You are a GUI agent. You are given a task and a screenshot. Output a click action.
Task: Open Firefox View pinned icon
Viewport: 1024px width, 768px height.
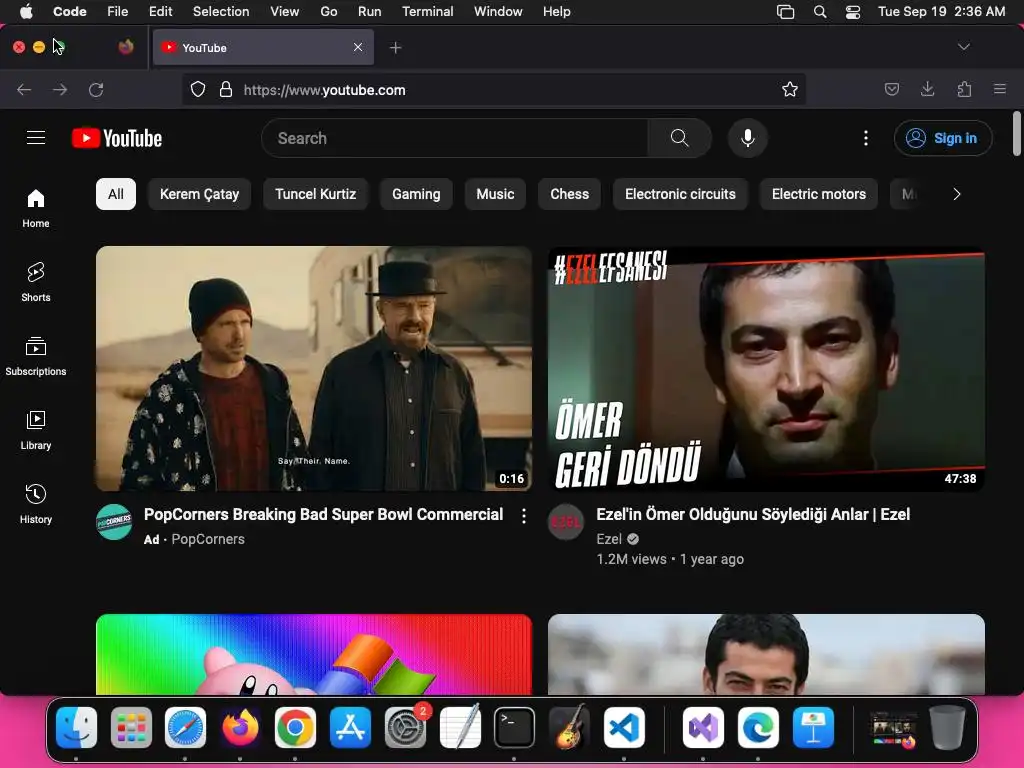pos(126,47)
